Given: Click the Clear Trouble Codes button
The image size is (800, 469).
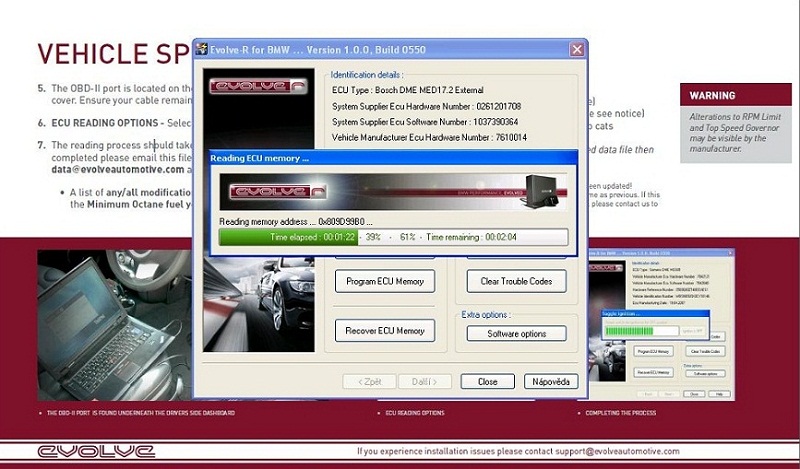Looking at the screenshot, I should [516, 281].
